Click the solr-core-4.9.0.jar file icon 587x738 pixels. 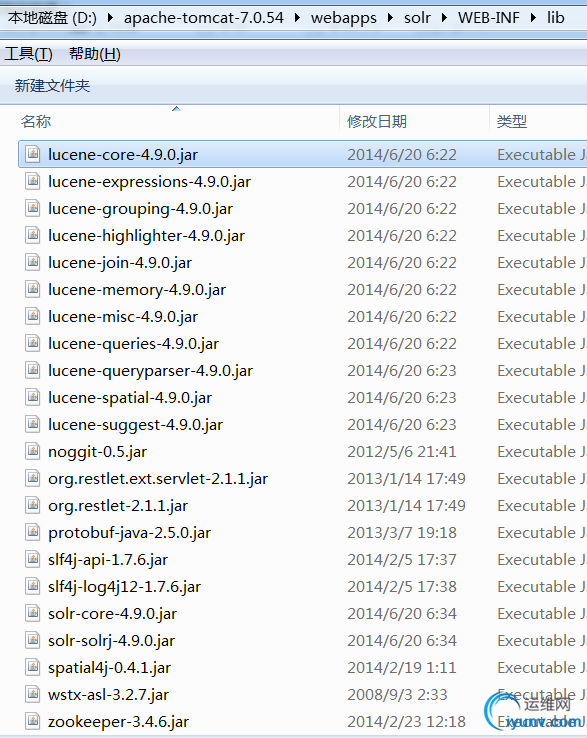(x=32, y=613)
